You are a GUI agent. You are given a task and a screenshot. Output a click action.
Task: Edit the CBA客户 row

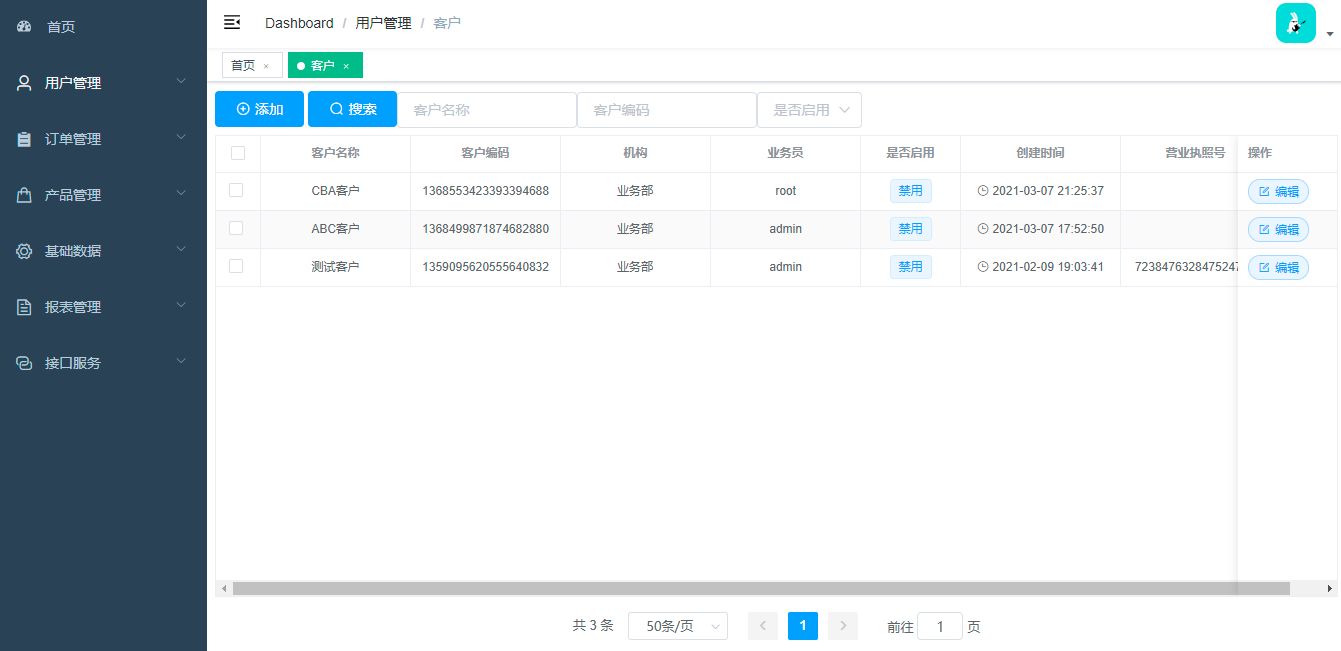tap(1278, 192)
